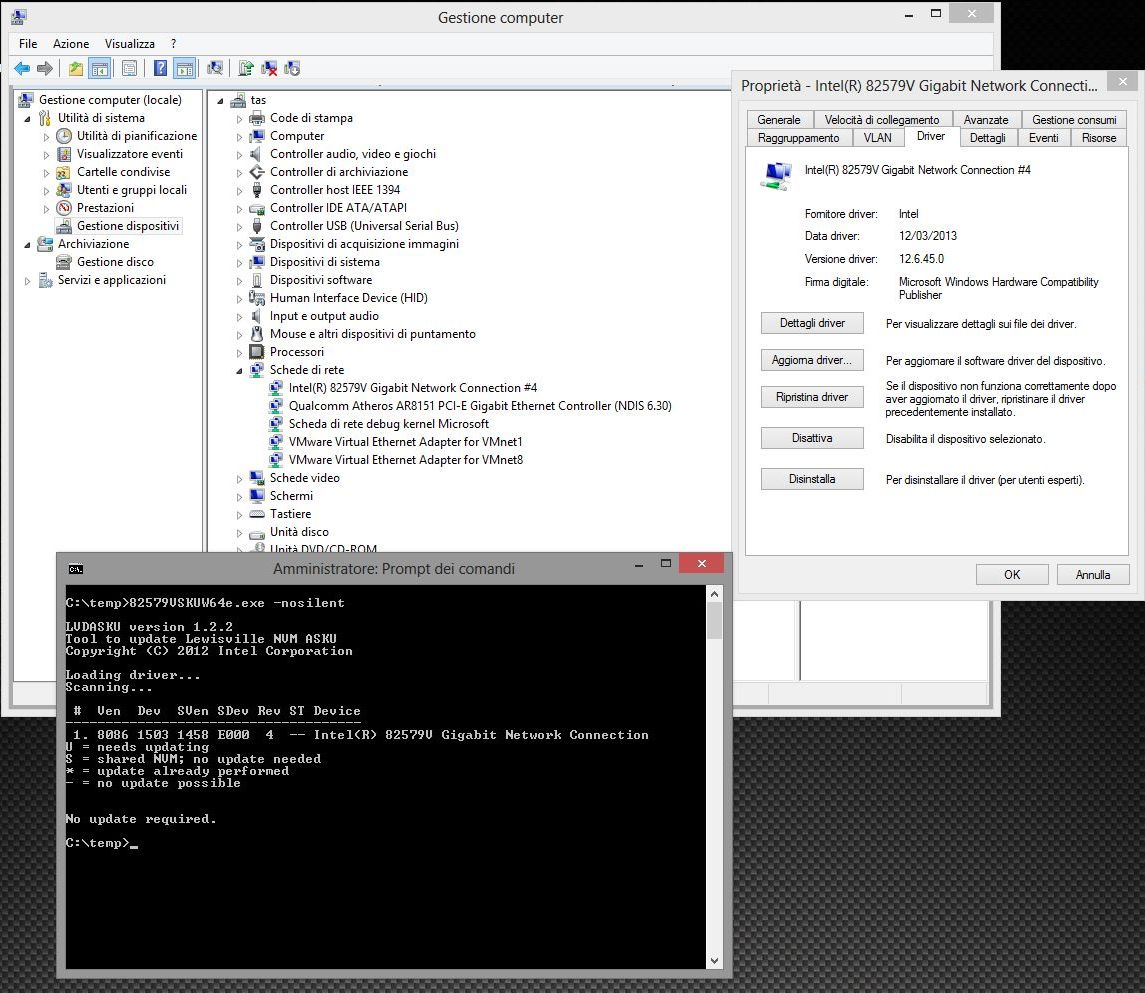This screenshot has height=993, width=1145.
Task: Toggle the action pane toolbar icon
Action: tap(185, 69)
